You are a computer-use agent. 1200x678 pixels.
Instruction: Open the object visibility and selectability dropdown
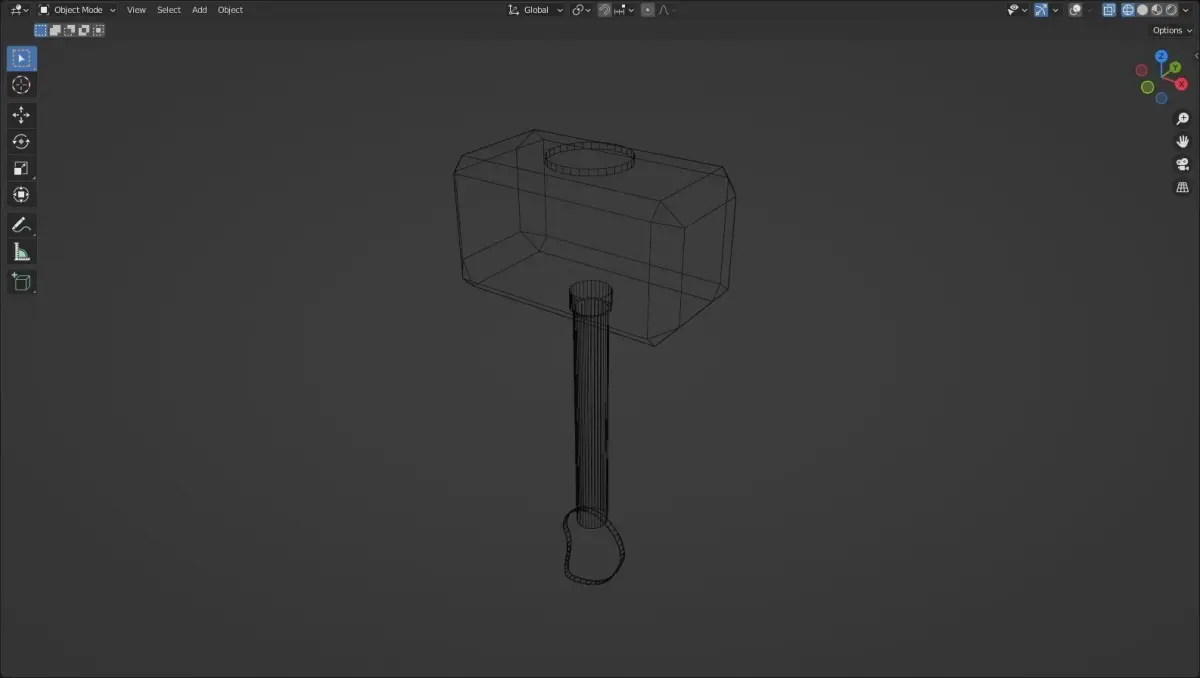[1018, 10]
